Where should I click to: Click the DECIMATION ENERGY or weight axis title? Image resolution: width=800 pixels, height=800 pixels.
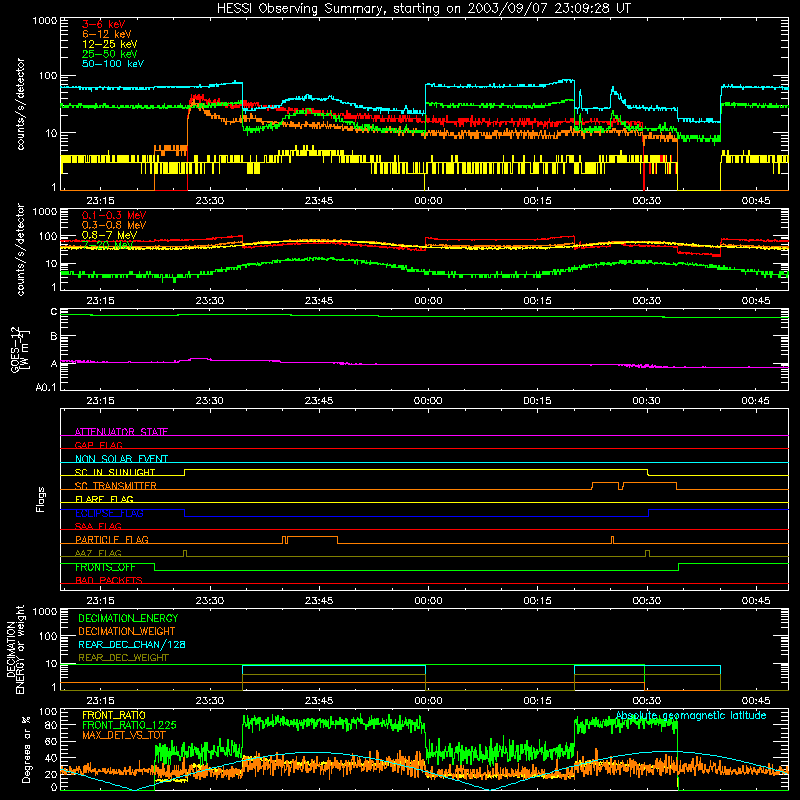coord(15,649)
